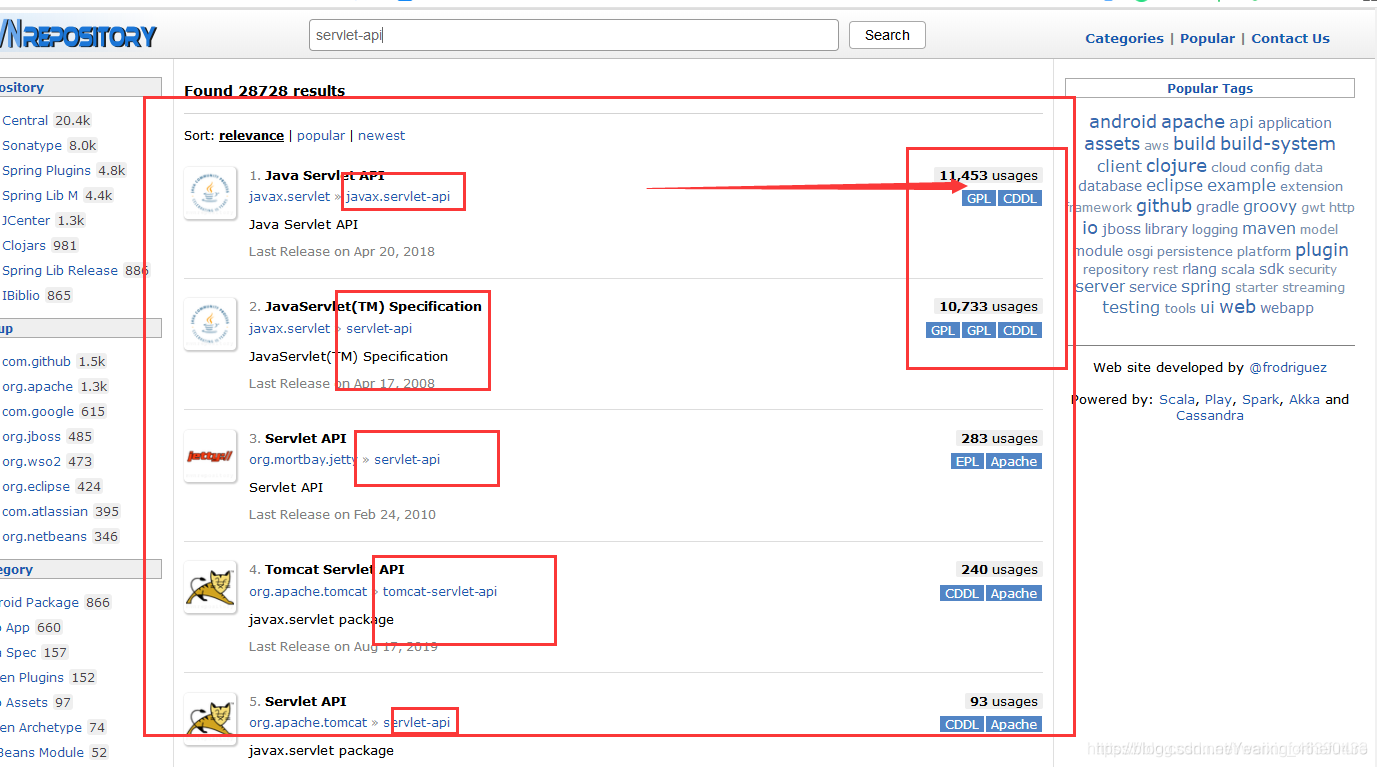Open Java Servlet API project icon
This screenshot has height=767, width=1377.
(x=210, y=193)
